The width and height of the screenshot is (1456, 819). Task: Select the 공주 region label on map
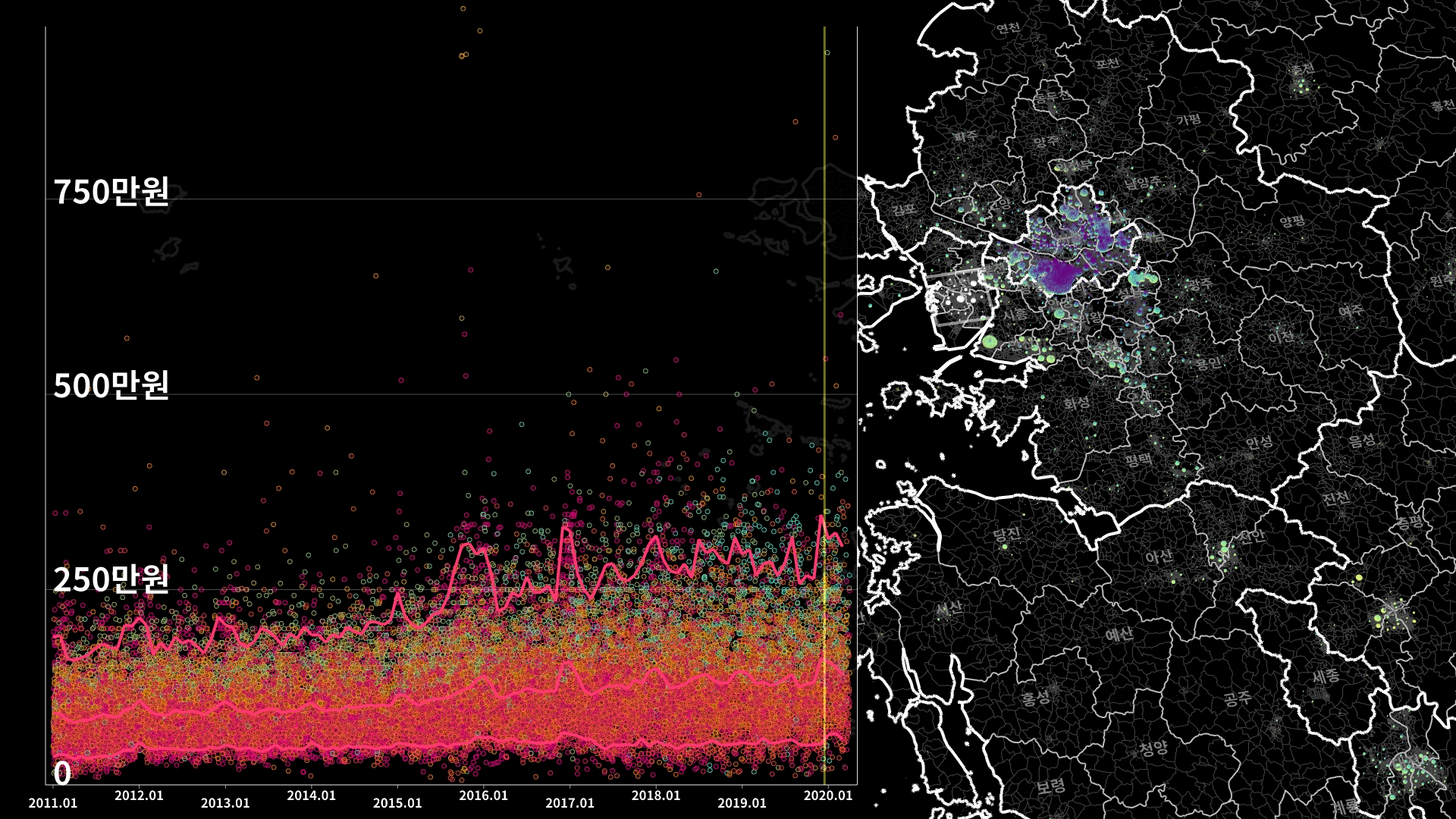click(x=1237, y=698)
